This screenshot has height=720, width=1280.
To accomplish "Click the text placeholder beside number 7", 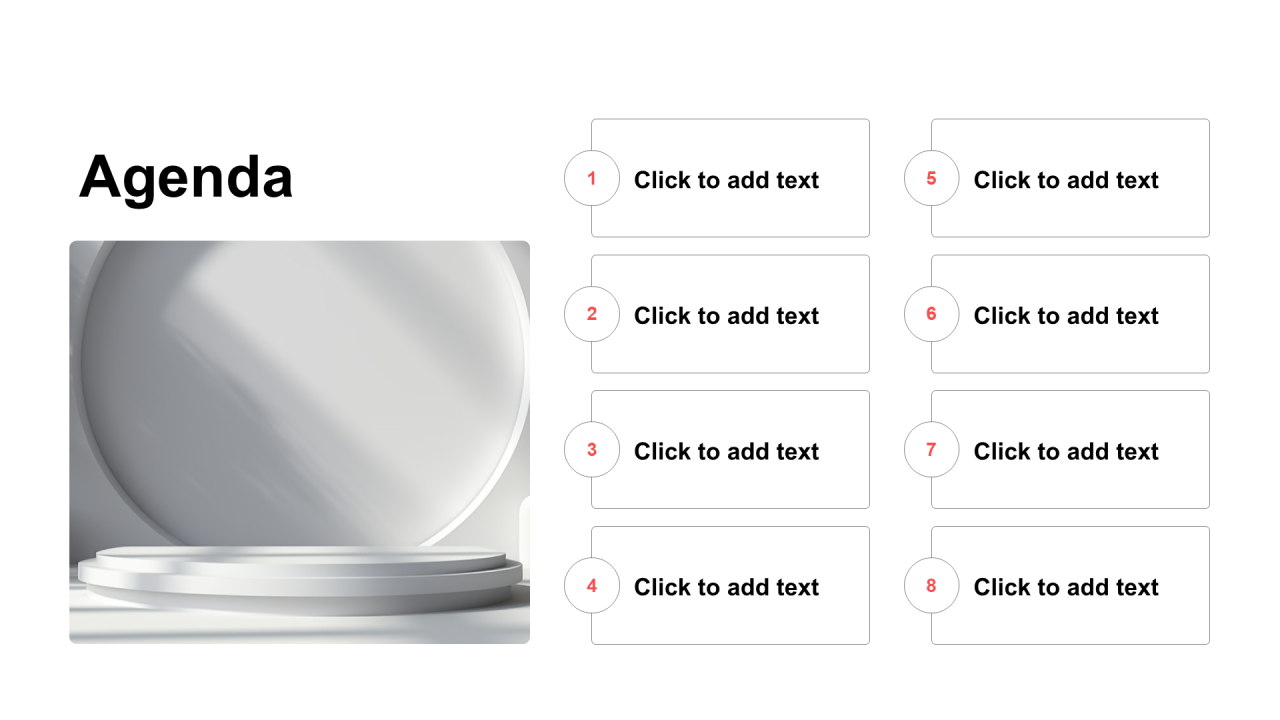I will [1070, 450].
